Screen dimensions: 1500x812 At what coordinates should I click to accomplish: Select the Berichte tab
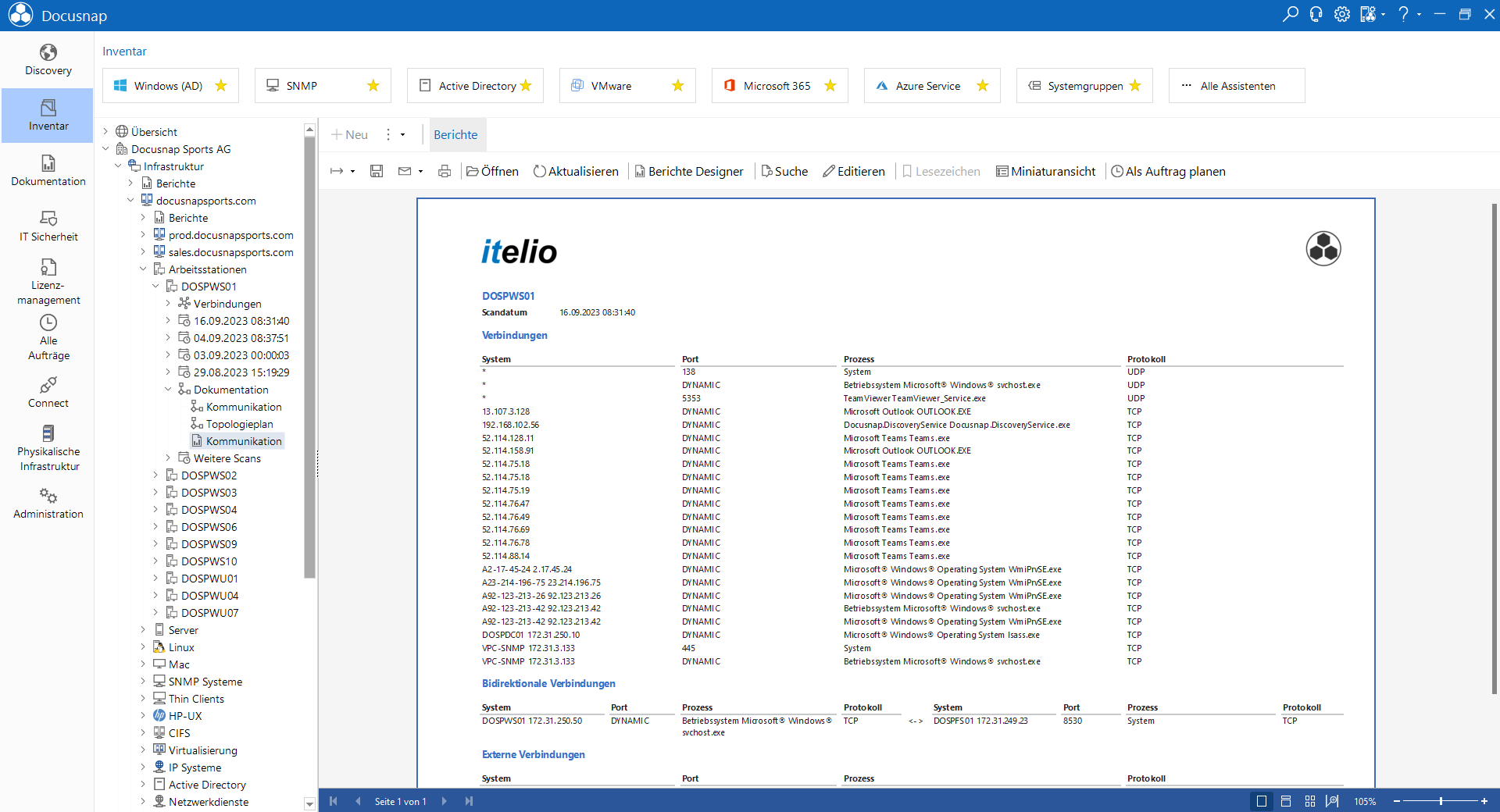tap(455, 134)
